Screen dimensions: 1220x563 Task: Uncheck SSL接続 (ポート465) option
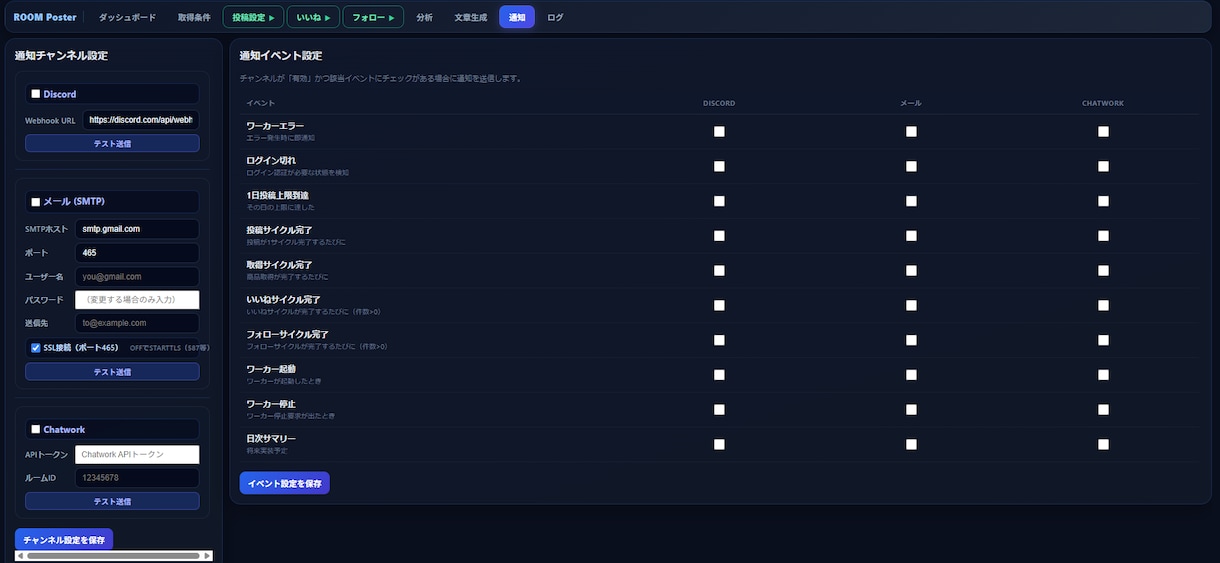coord(36,348)
